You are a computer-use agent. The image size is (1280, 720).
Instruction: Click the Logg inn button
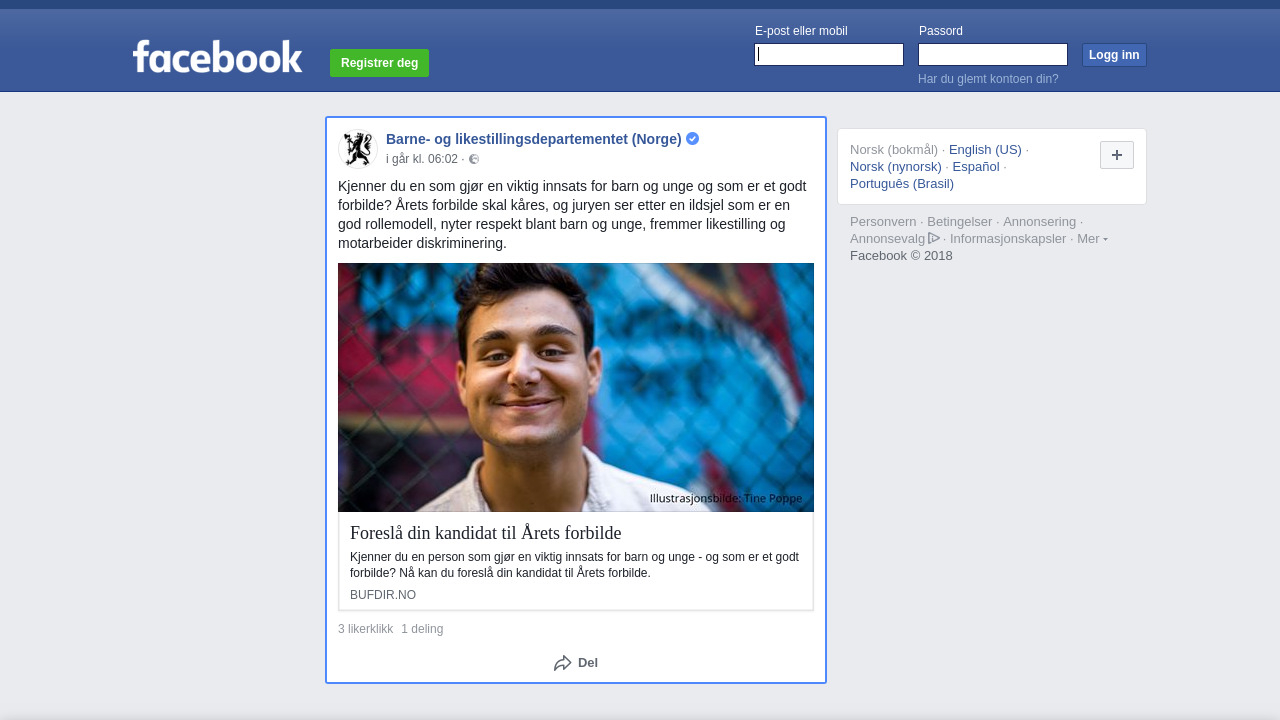[1114, 55]
